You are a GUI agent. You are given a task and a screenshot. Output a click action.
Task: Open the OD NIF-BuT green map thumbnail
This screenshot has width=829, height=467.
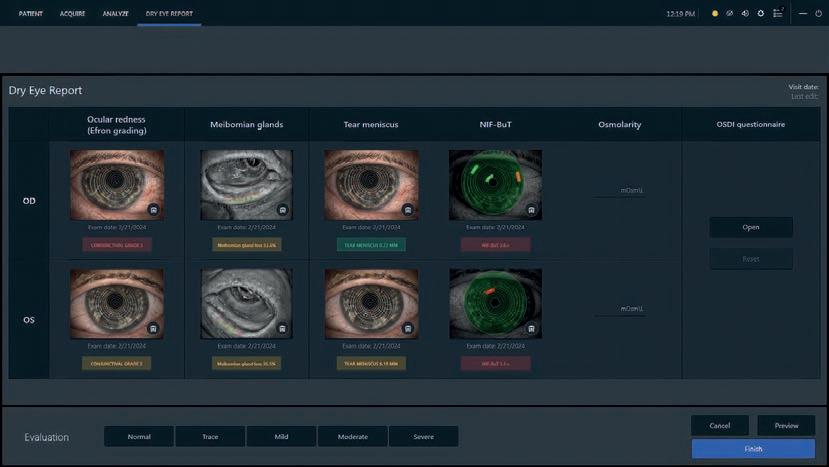(x=495, y=185)
